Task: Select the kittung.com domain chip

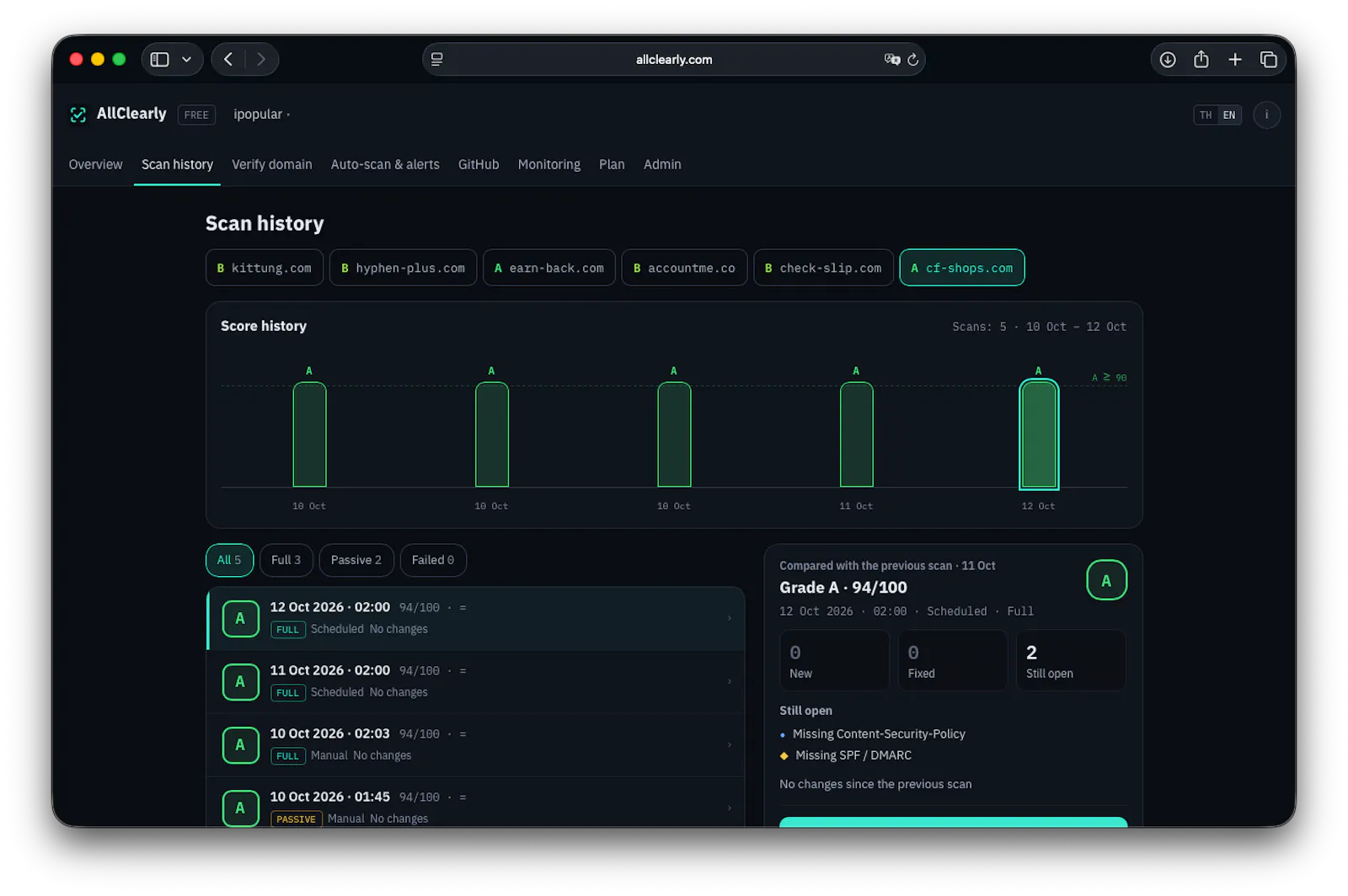Action: (265, 268)
